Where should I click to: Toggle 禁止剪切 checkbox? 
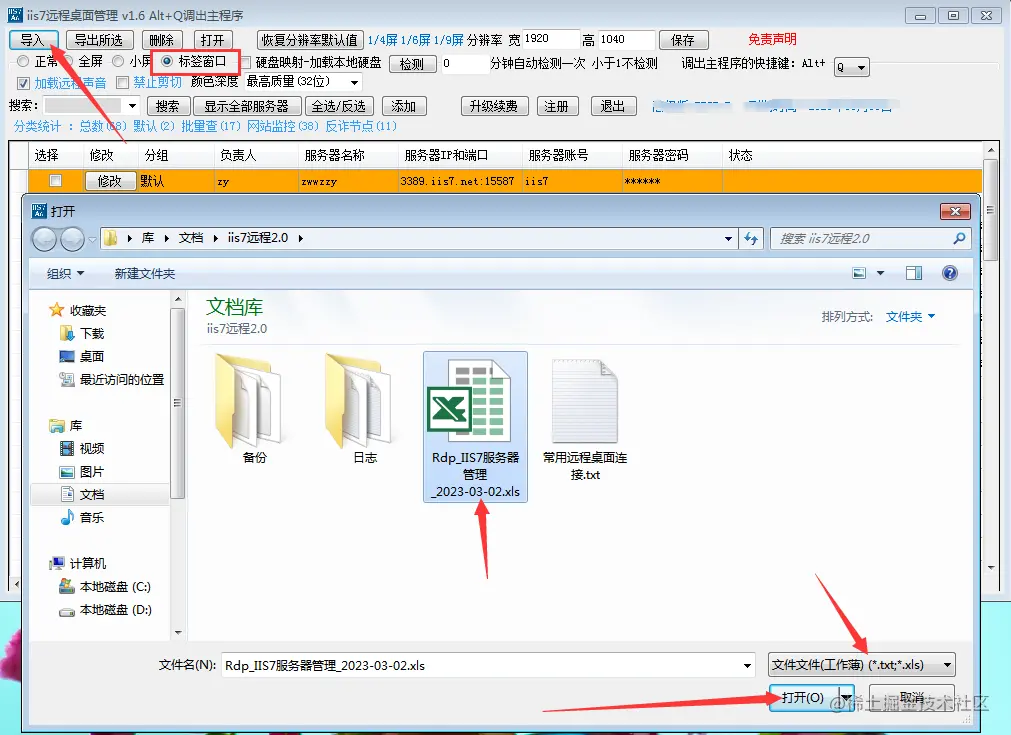123,83
